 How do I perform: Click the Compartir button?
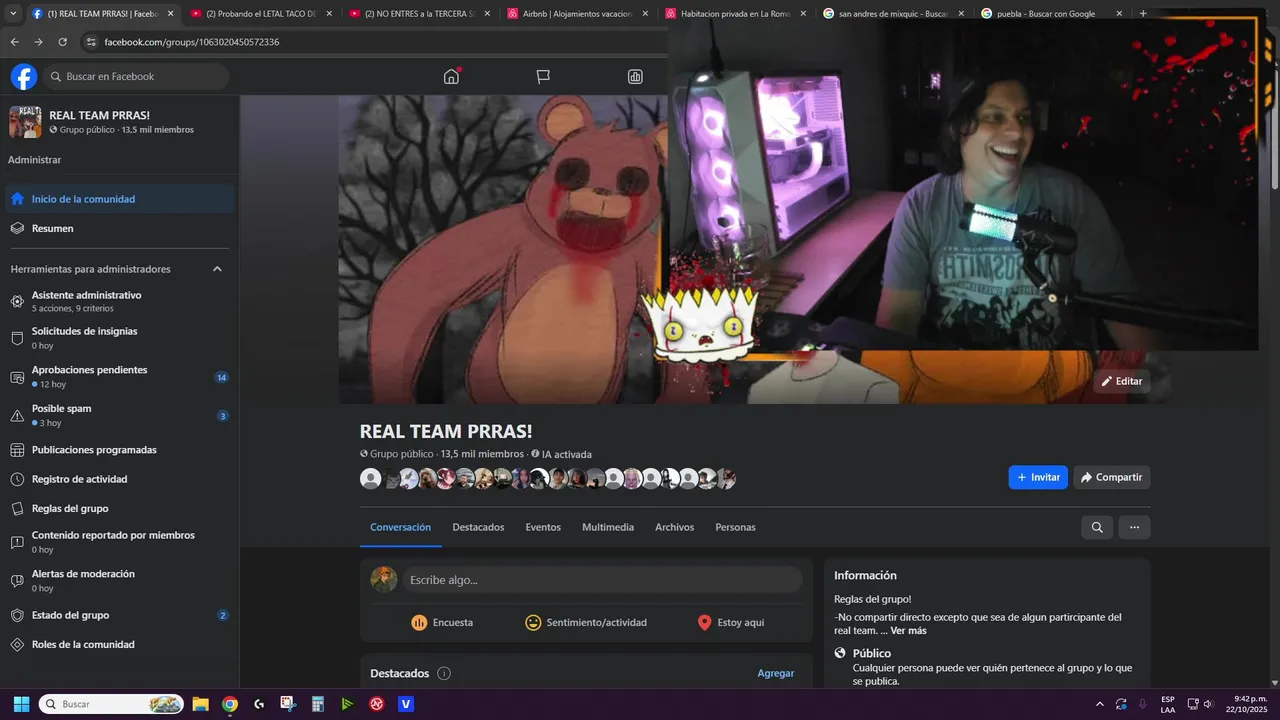click(1112, 477)
